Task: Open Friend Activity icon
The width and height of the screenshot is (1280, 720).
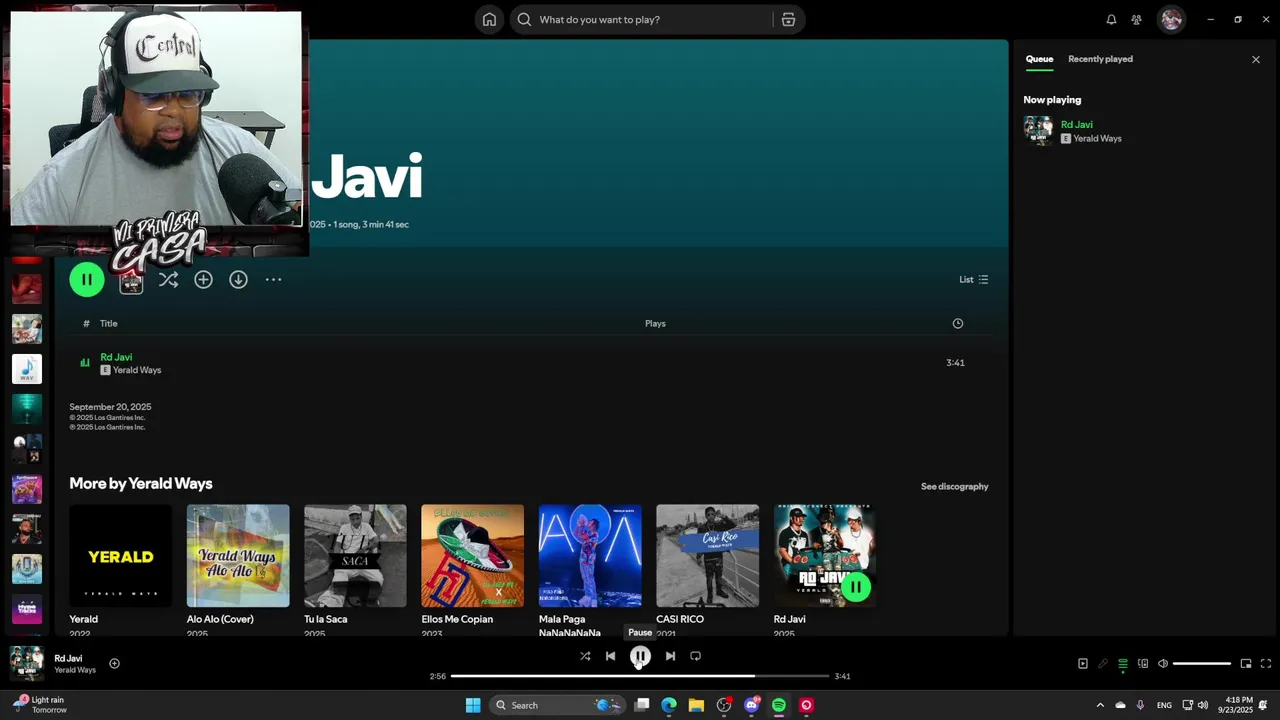Action: pyautogui.click(x=1137, y=19)
